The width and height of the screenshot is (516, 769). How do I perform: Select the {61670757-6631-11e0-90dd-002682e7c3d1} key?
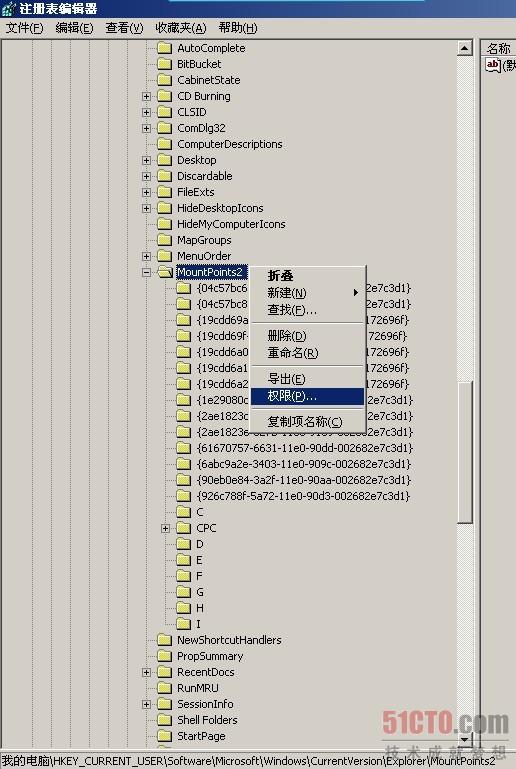pos(305,448)
